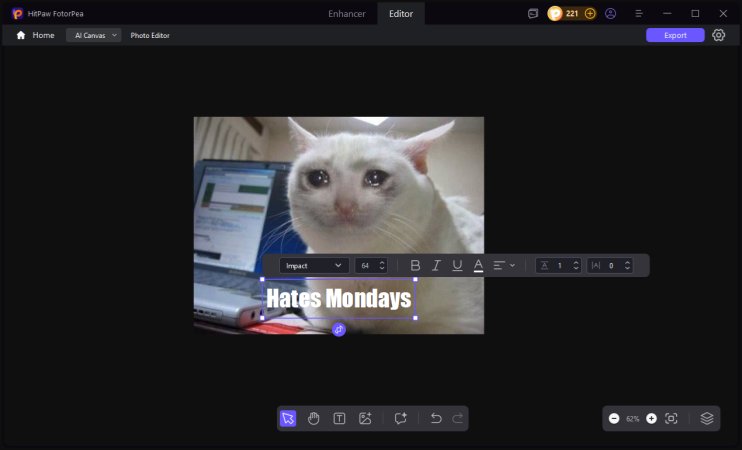Open the AI Canvas dropdown
Viewport: 742px width, 450px height.
click(94, 35)
